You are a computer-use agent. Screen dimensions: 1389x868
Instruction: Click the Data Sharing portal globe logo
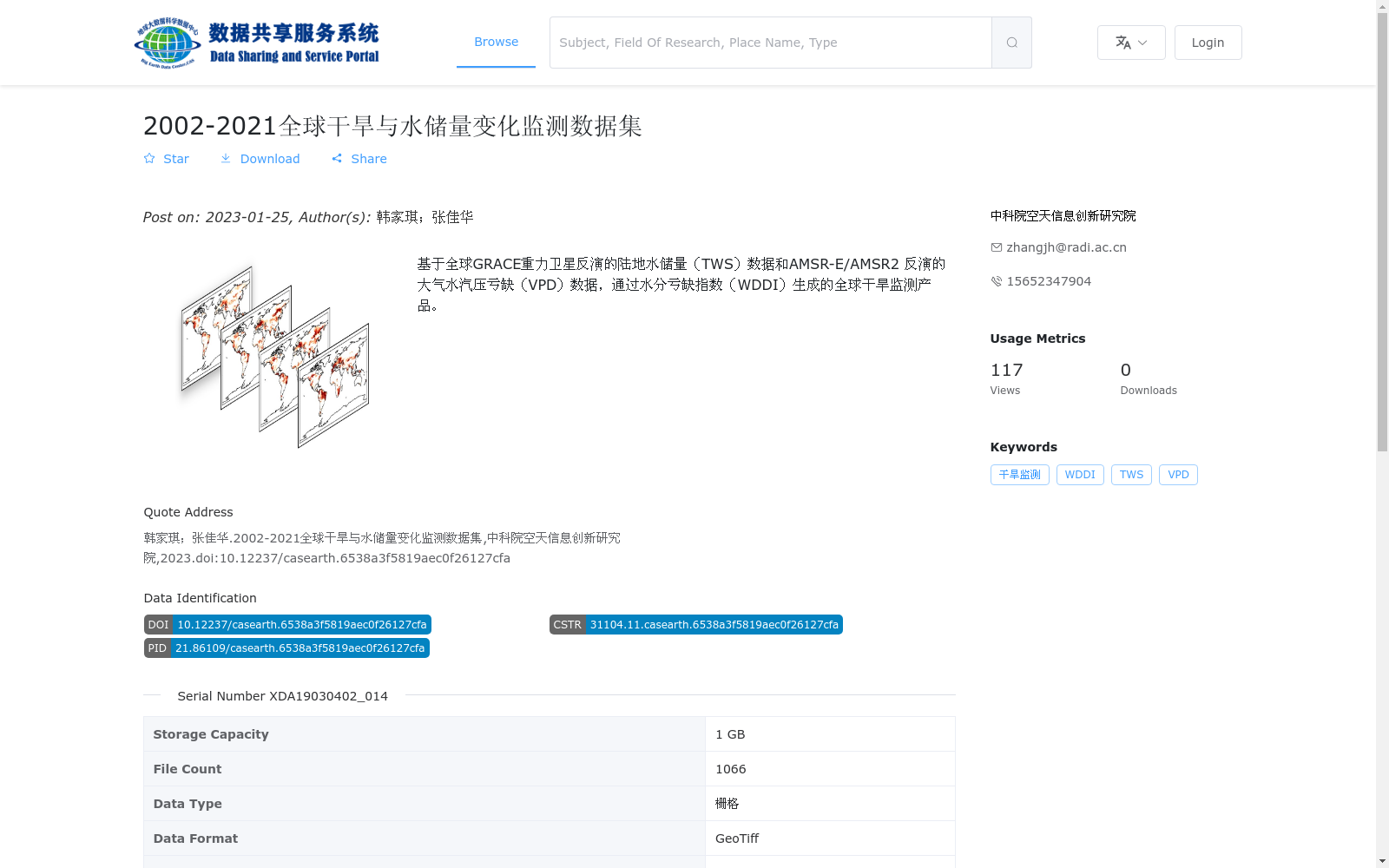257,43
